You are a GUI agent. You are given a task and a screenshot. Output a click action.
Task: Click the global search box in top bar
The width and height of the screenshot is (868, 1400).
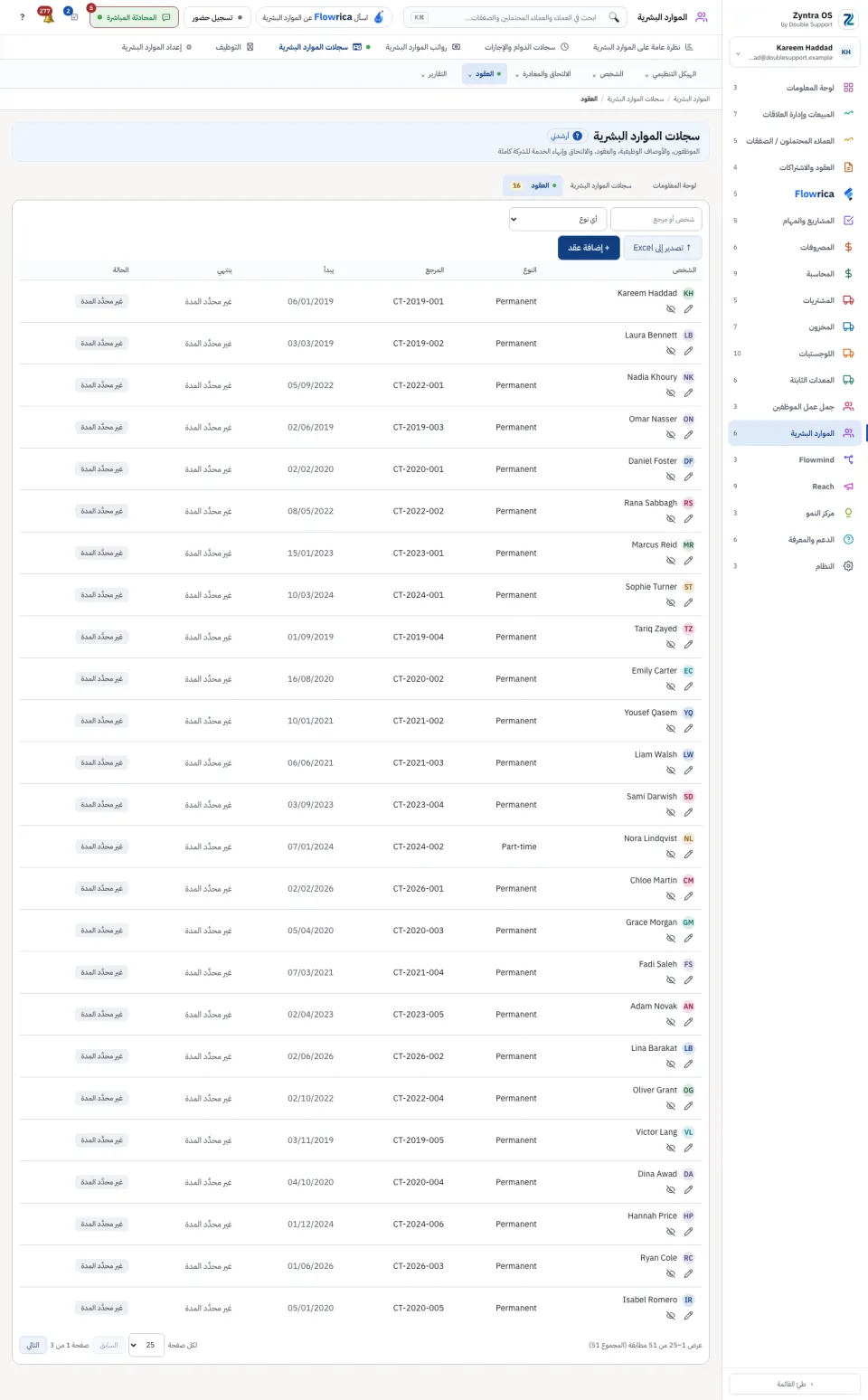click(x=516, y=17)
